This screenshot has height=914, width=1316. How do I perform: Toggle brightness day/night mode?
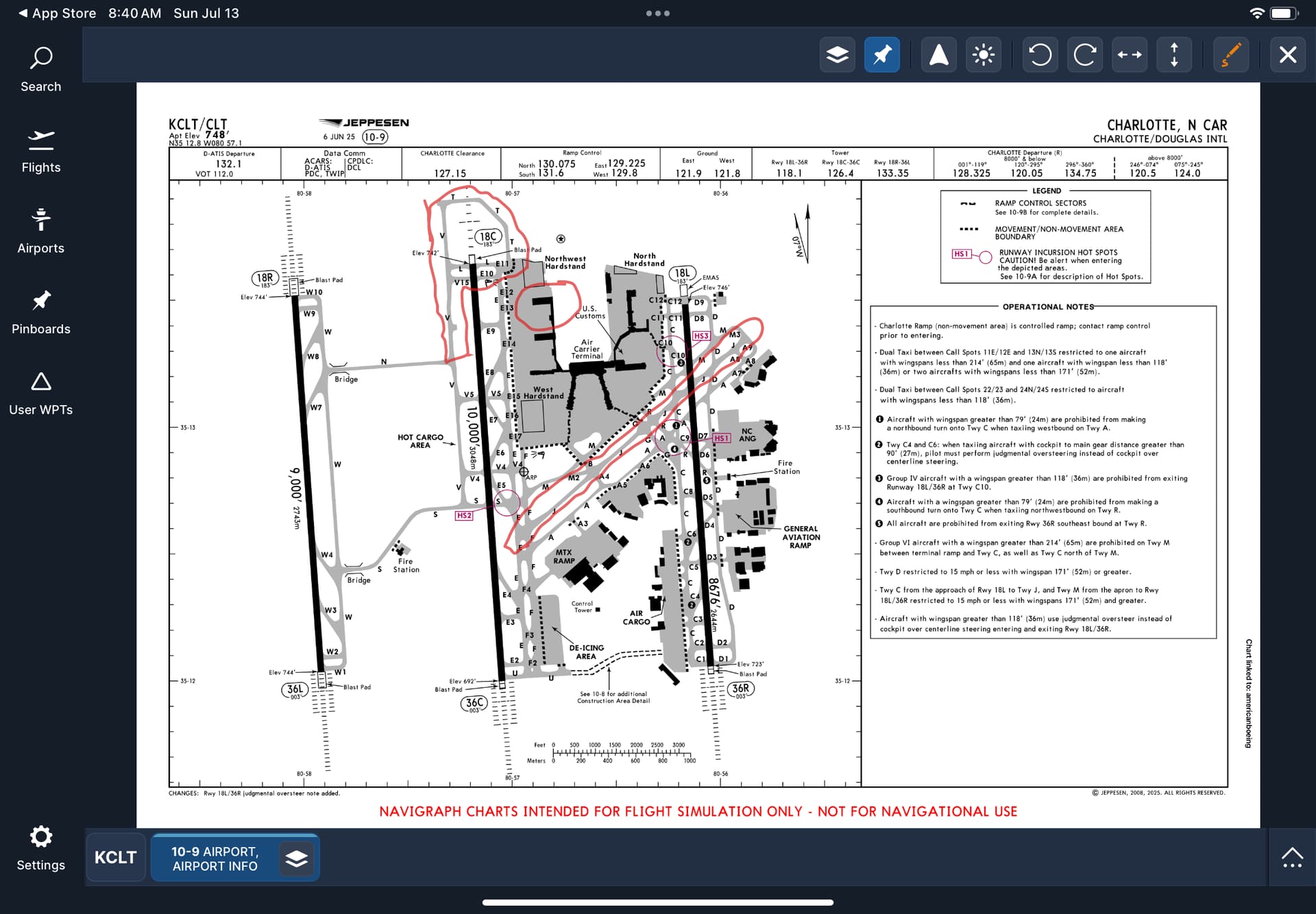click(984, 55)
